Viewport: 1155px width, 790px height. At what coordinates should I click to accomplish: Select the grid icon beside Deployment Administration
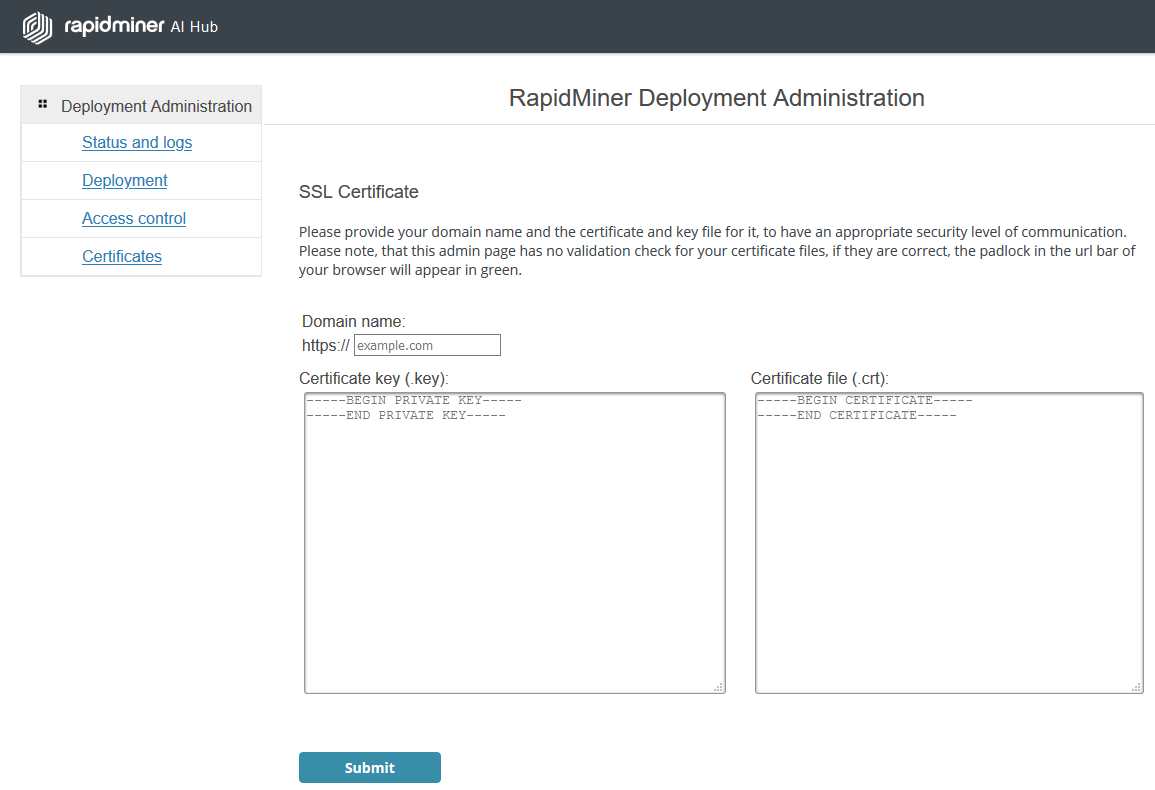pos(42,103)
